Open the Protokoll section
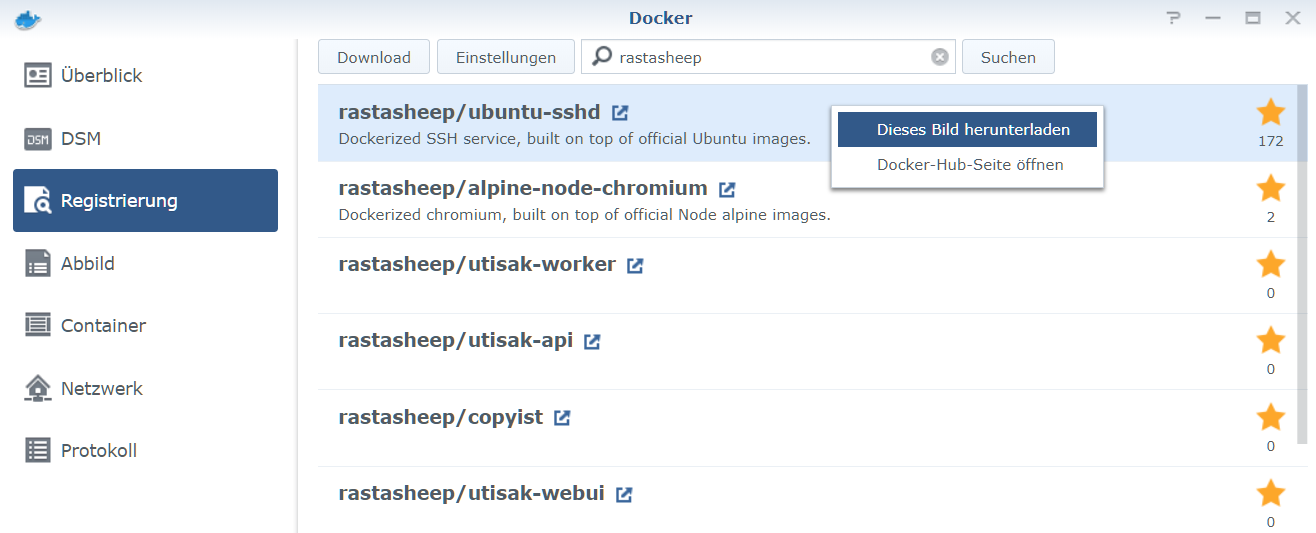Screen dimensions: 1316x533 pyautogui.click(x=145, y=450)
